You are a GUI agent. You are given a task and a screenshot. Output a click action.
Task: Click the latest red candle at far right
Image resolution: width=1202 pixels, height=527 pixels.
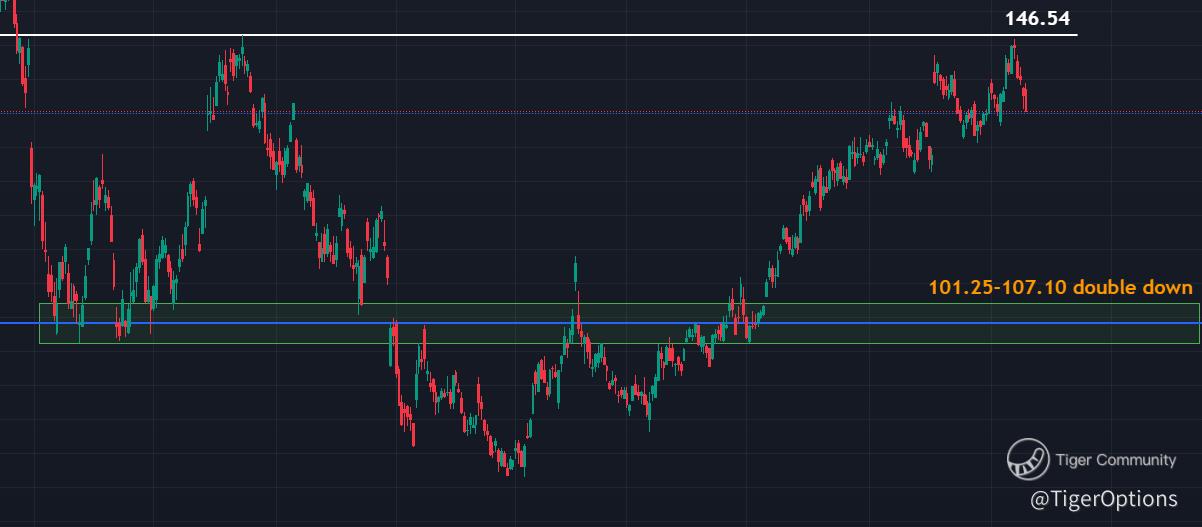[x=1026, y=98]
